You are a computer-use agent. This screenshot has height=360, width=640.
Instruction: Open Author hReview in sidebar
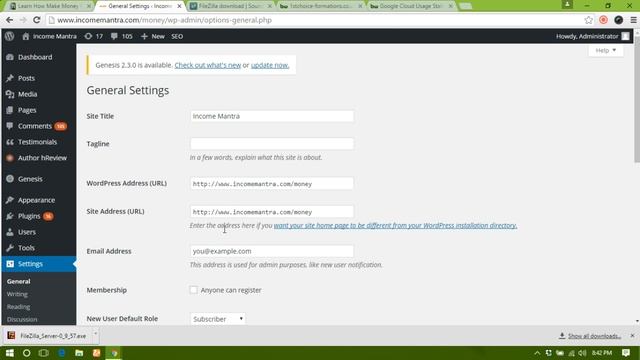point(42,158)
